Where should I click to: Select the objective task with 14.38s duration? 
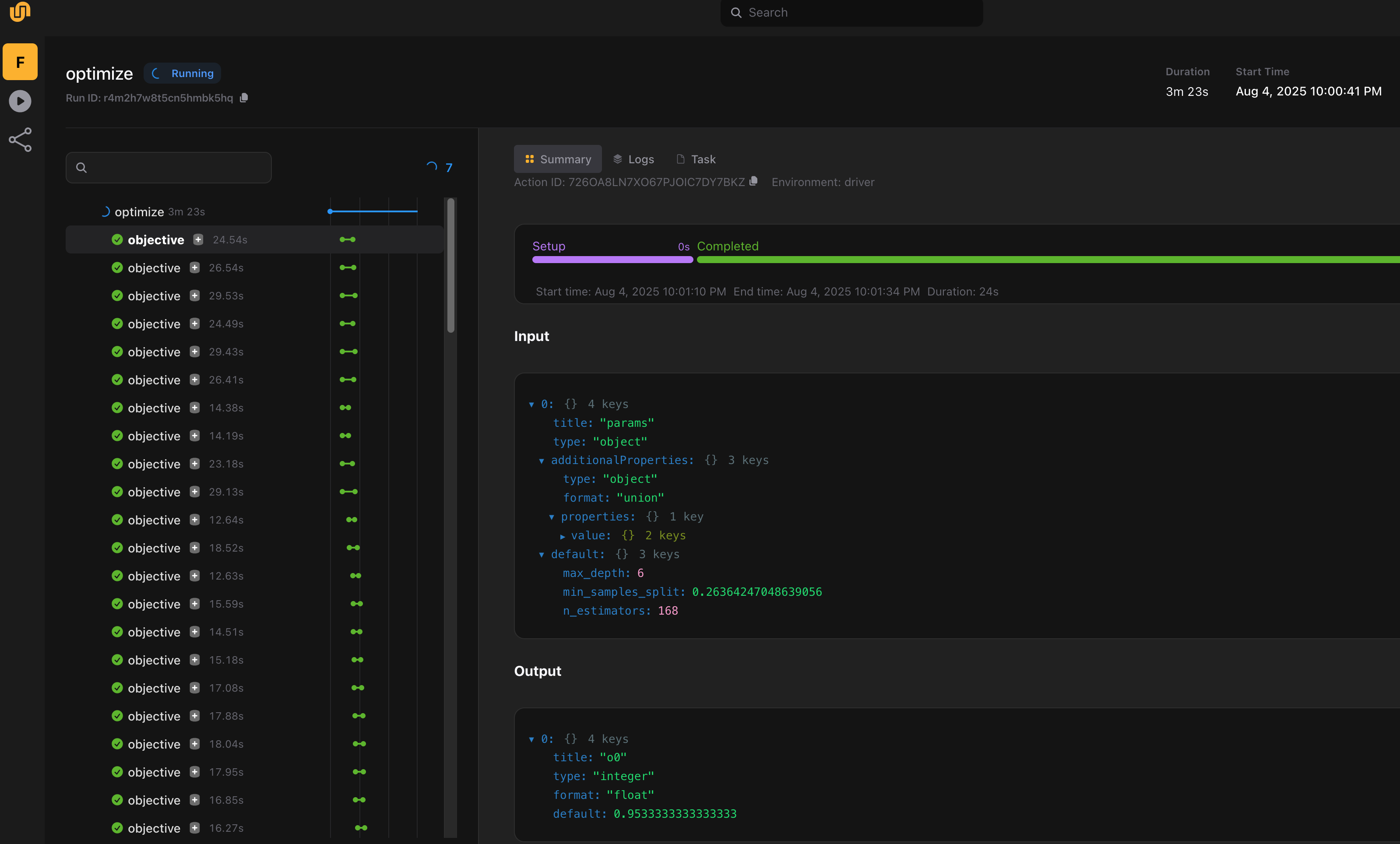coord(154,408)
